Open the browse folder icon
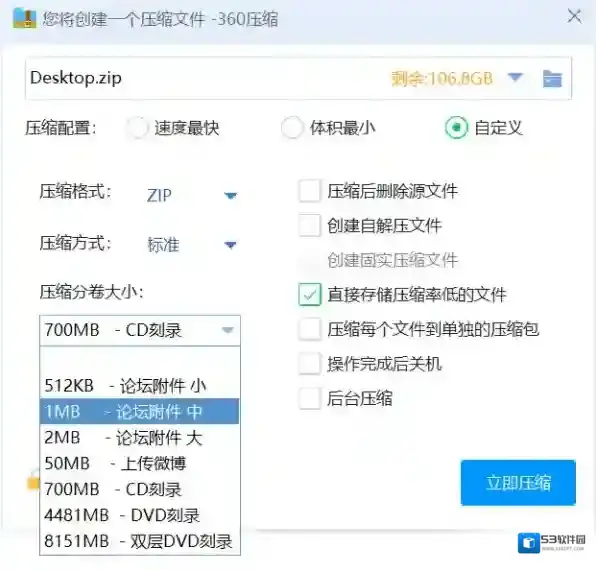 tap(552, 79)
